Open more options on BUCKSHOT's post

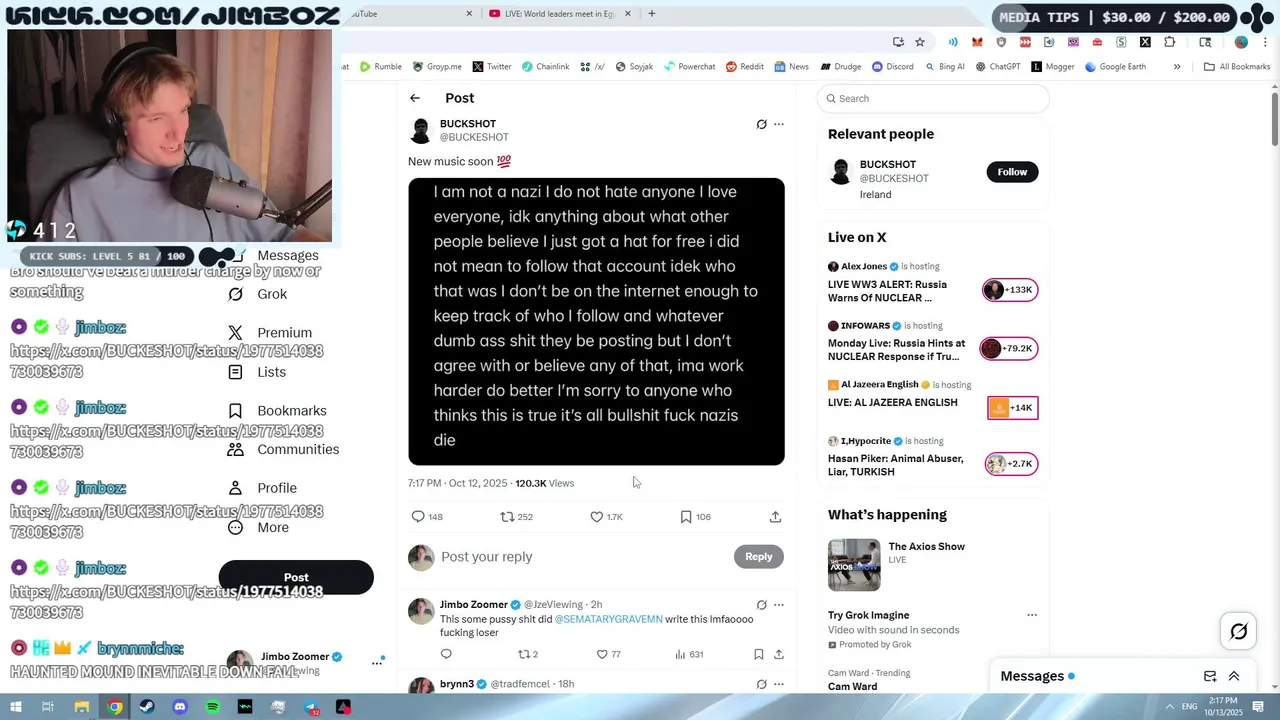[x=779, y=124]
